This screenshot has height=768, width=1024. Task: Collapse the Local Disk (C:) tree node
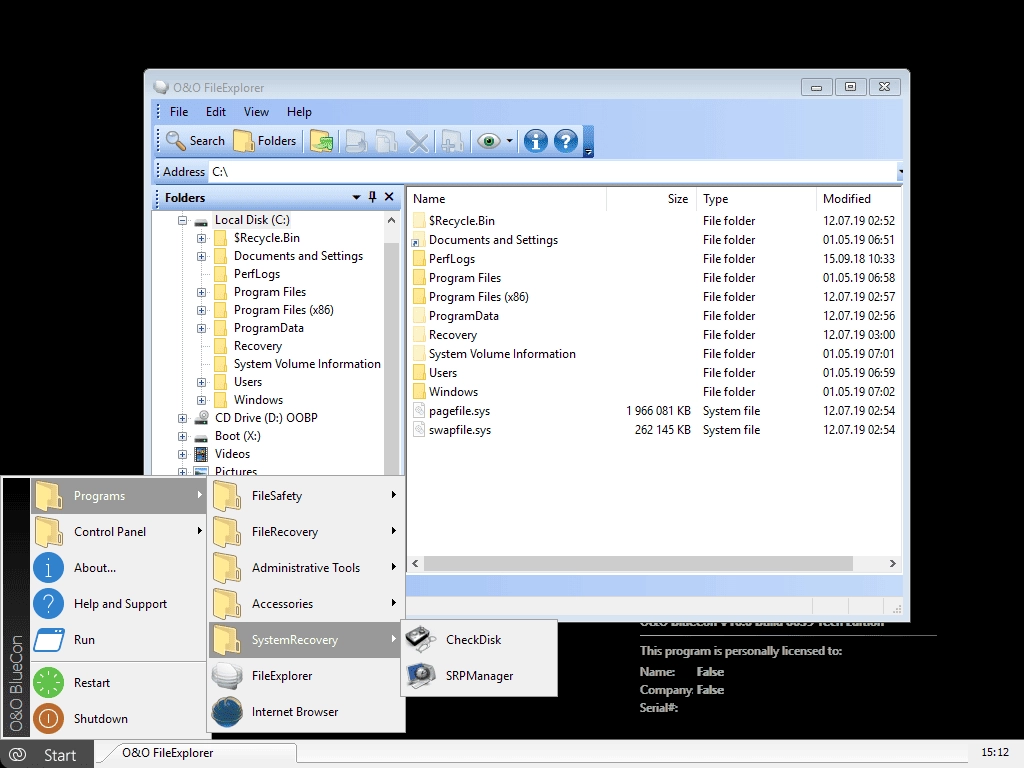pos(183,220)
